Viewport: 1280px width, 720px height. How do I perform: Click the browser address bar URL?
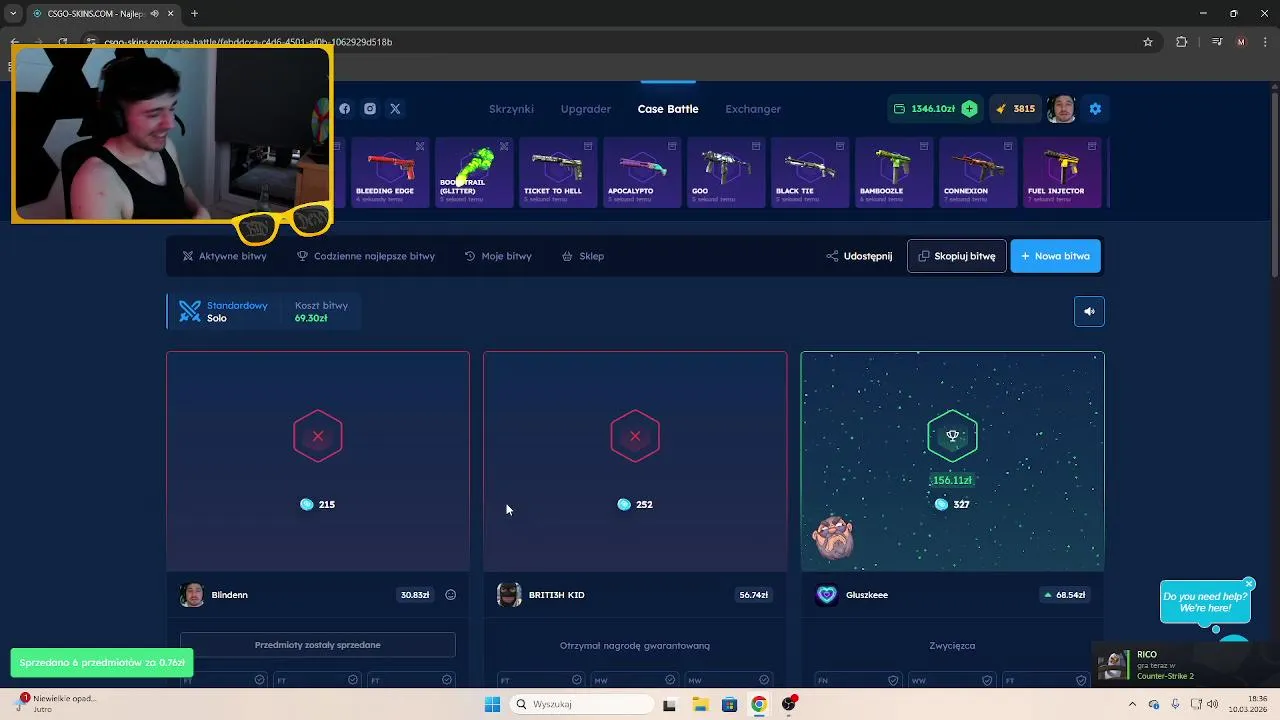pyautogui.click(x=248, y=42)
